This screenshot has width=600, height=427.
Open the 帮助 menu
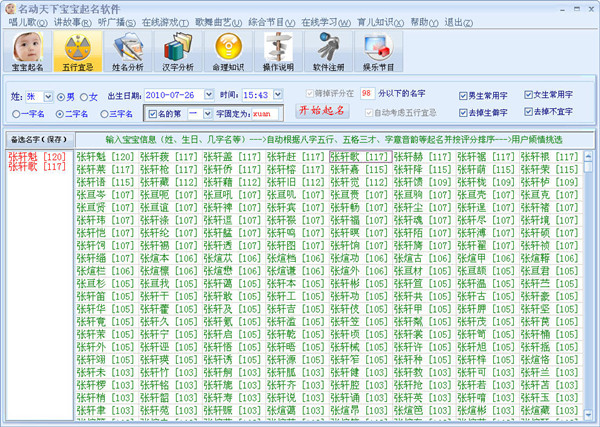point(424,21)
